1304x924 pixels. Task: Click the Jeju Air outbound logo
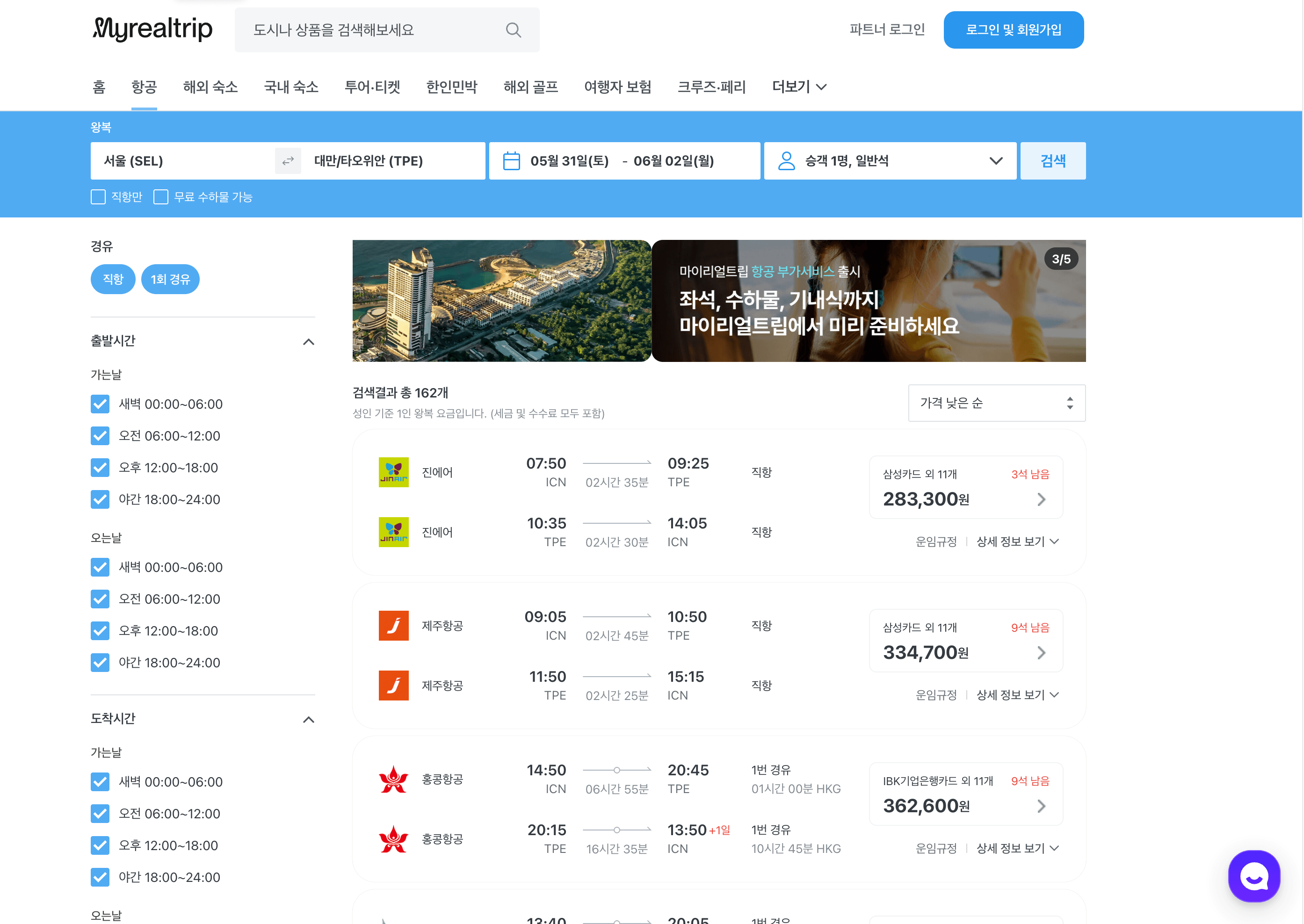[393, 625]
